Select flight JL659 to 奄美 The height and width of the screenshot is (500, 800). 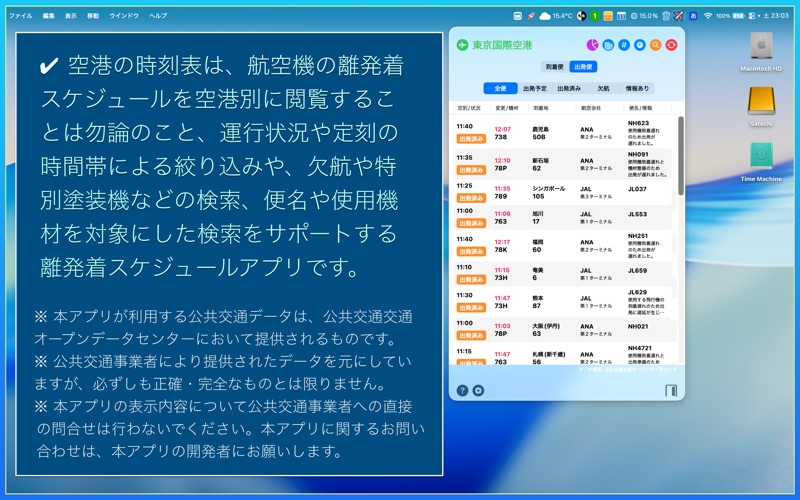coord(563,274)
